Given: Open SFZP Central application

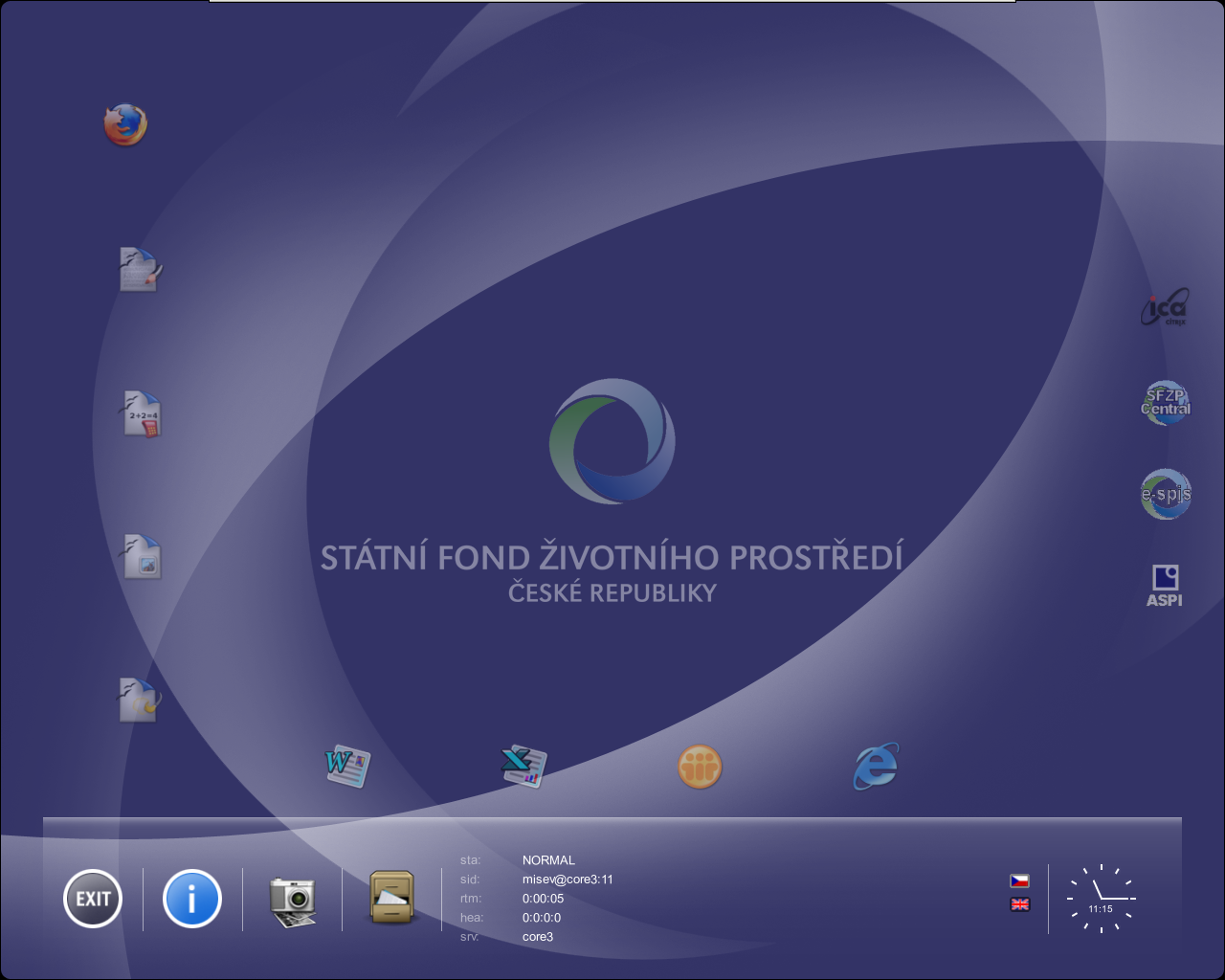Looking at the screenshot, I should (x=1166, y=402).
